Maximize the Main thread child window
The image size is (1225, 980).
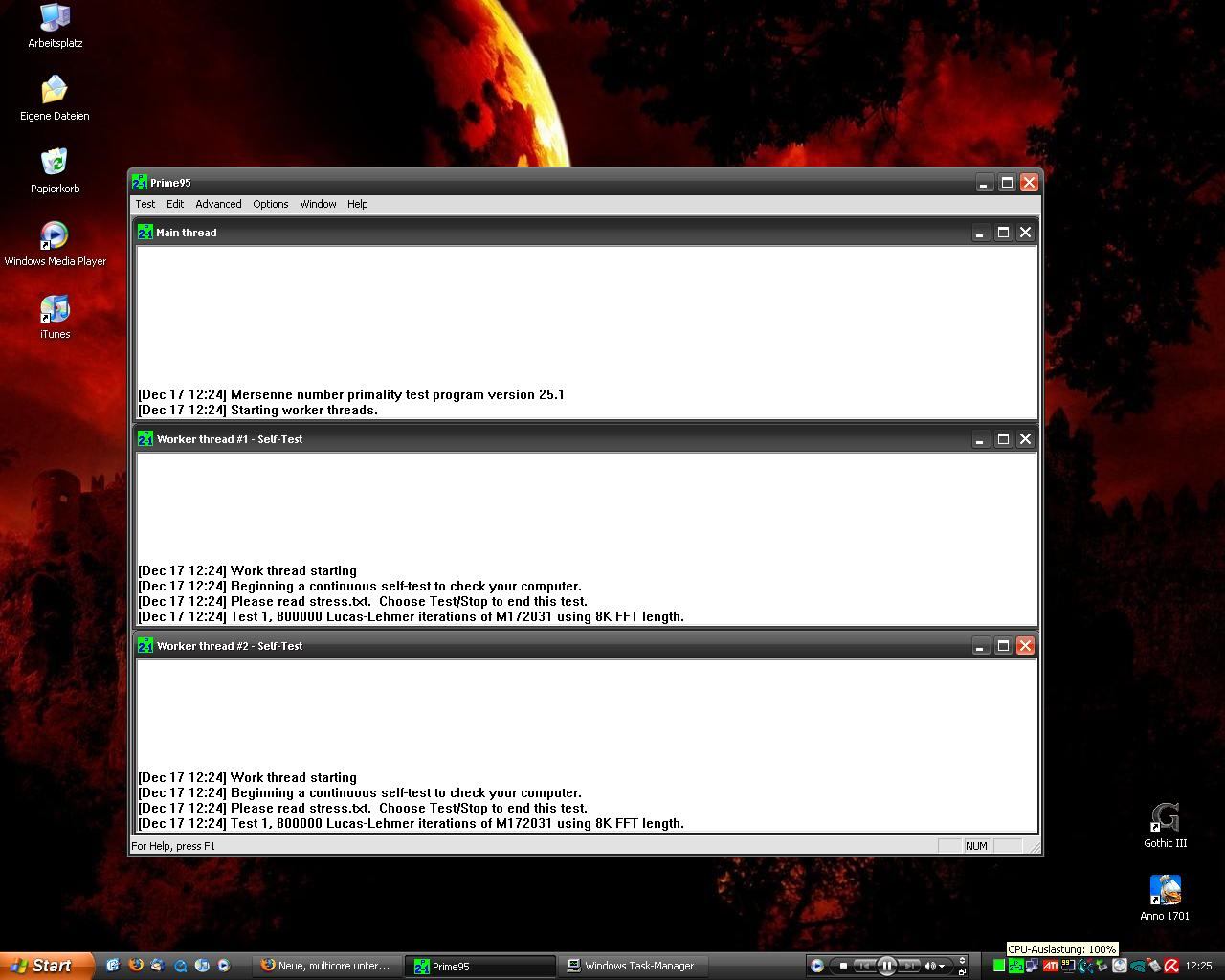click(1003, 233)
